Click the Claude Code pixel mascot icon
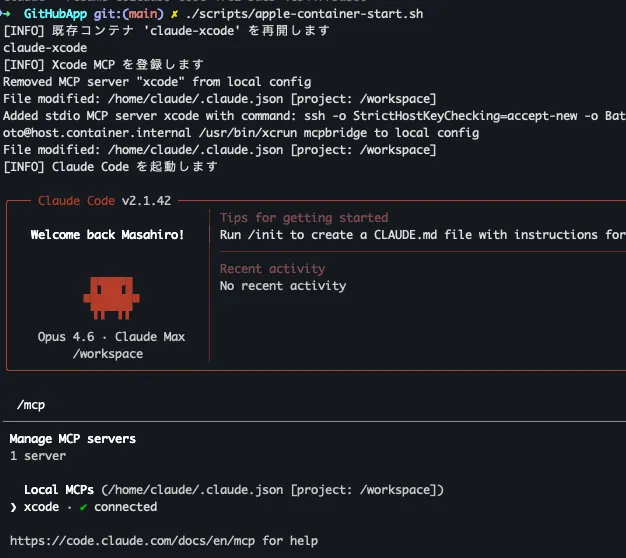 pos(111,298)
